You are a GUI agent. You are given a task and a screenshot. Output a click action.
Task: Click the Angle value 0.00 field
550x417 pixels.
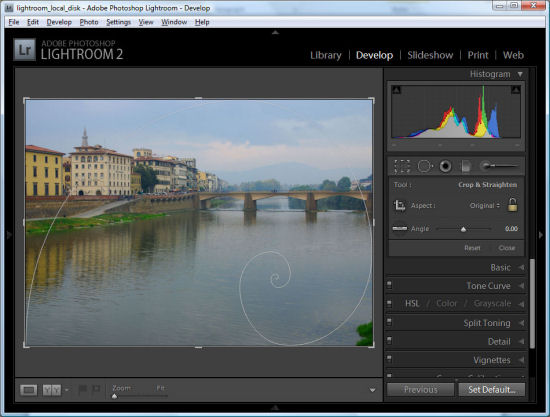click(x=511, y=229)
